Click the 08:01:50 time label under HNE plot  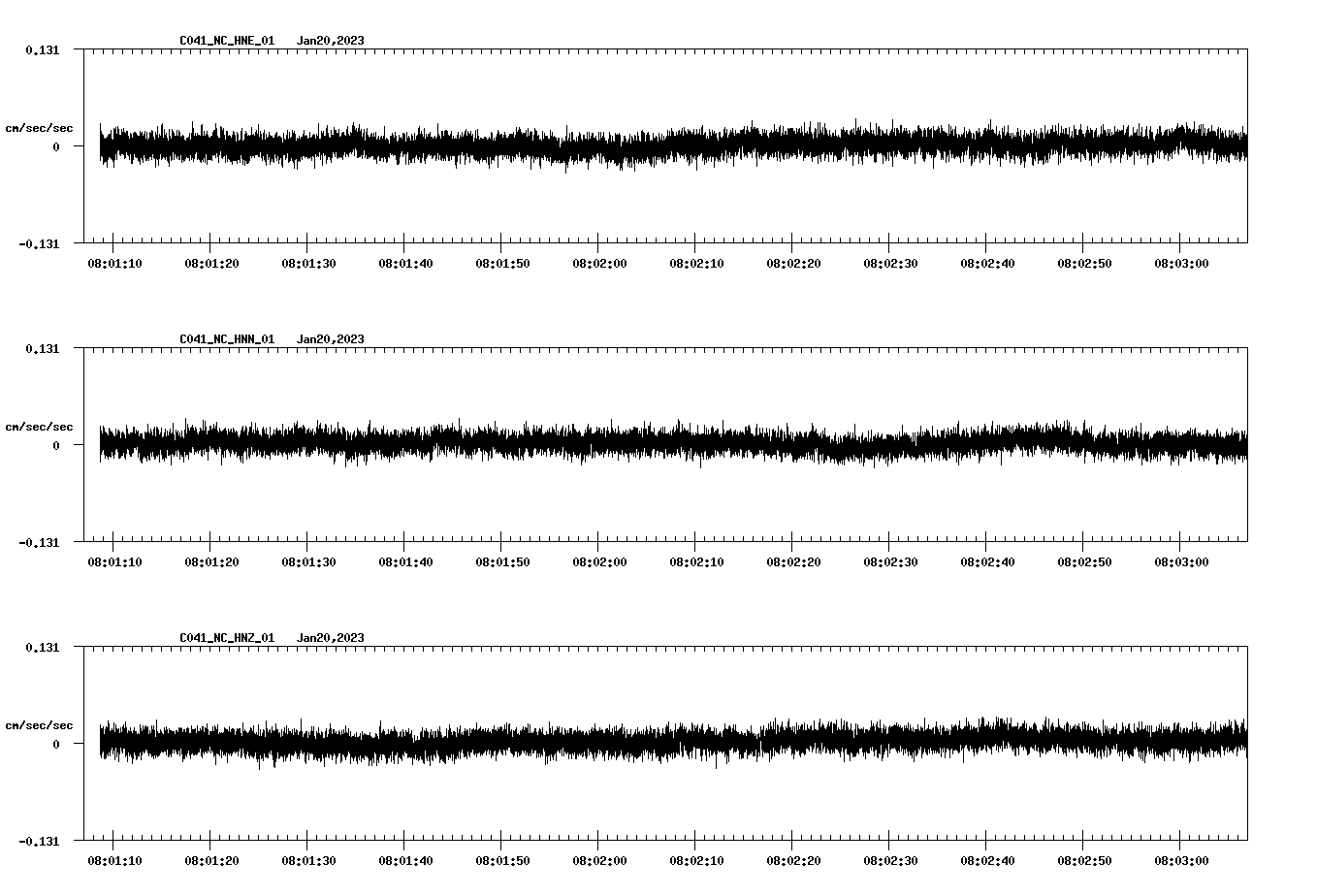click(x=502, y=264)
